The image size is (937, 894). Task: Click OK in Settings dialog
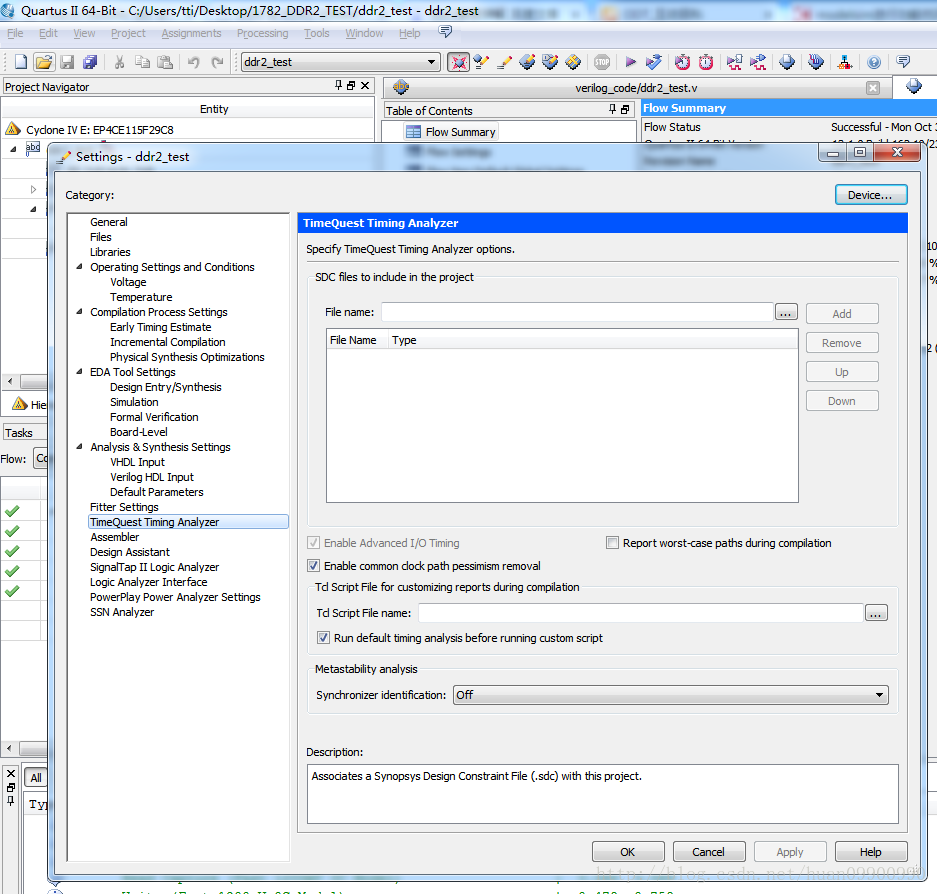(627, 852)
